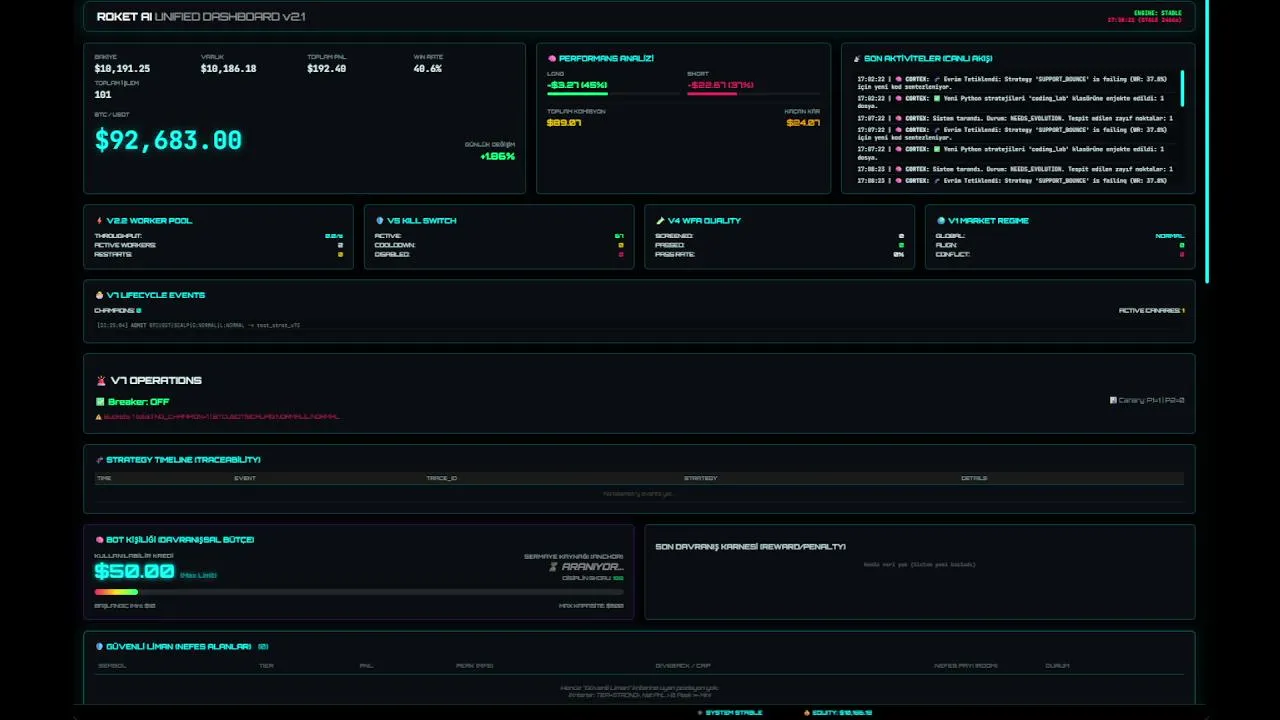Click the siren icon beside V7 Operations
Screen dimensions: 1280x720
[101, 381]
